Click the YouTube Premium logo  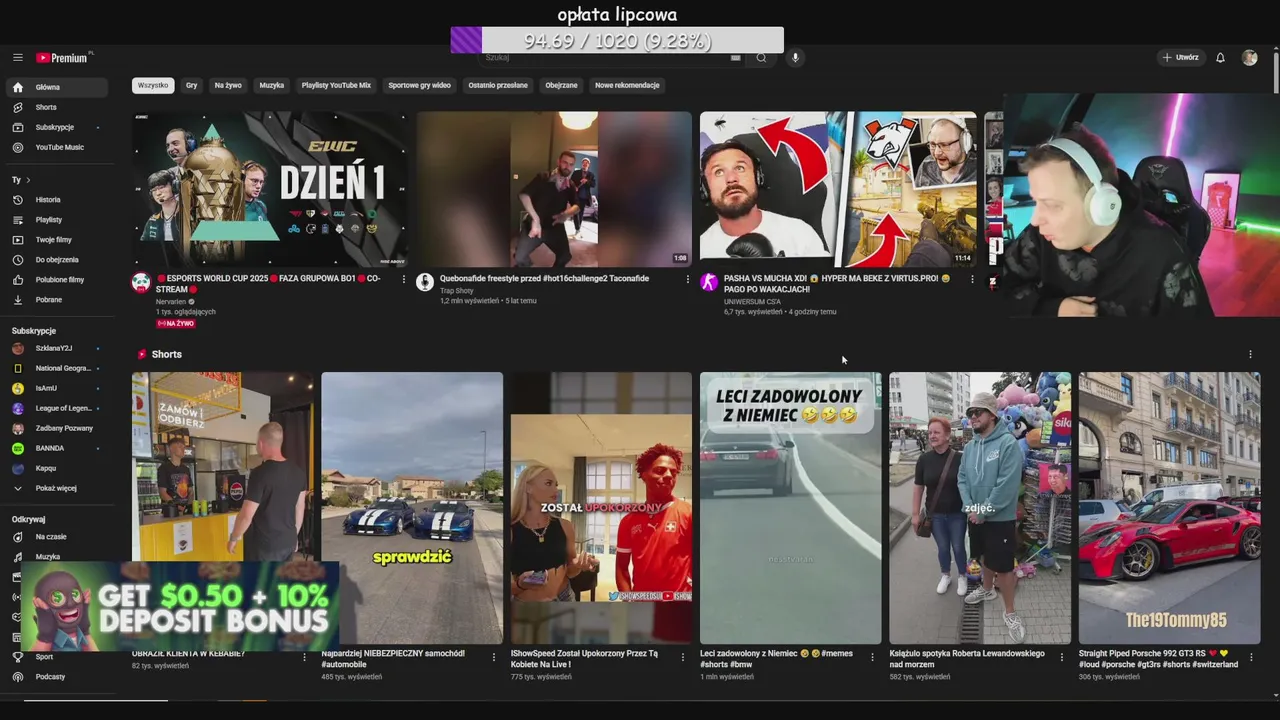[63, 58]
